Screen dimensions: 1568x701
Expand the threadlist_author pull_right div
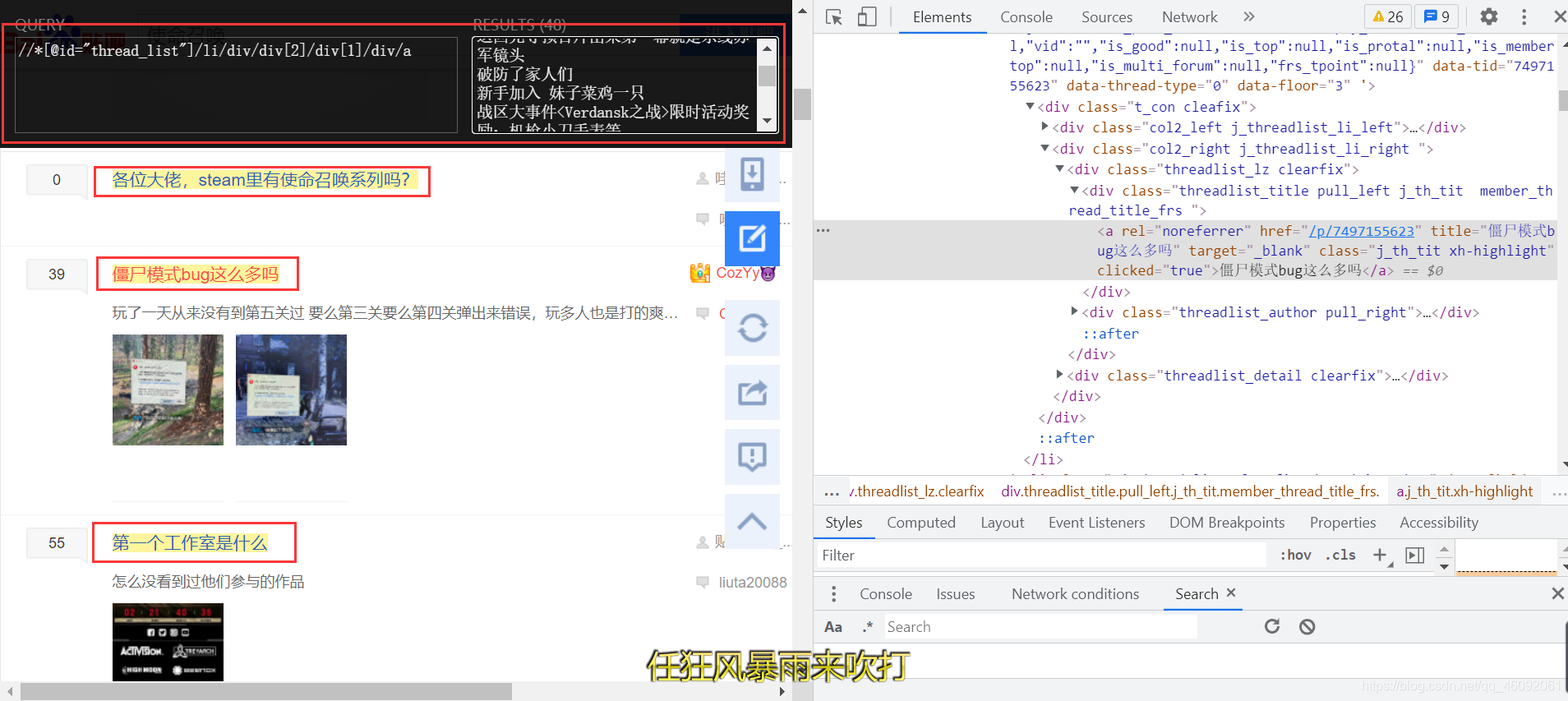pos(1074,312)
